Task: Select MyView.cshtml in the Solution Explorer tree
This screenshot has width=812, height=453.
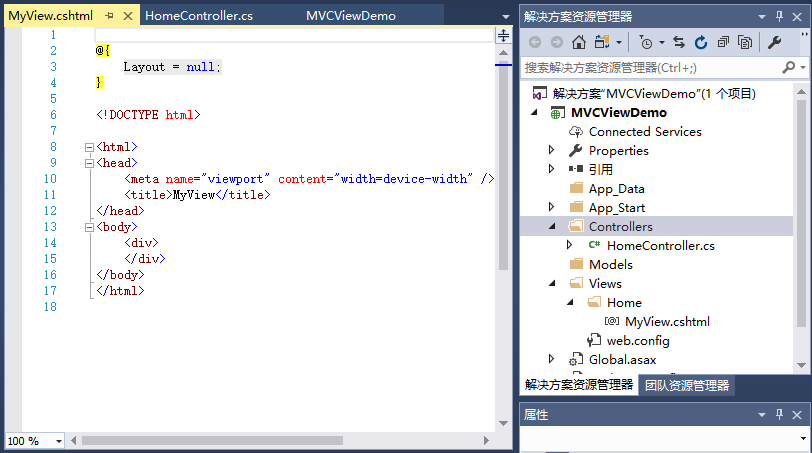Action: [x=667, y=322]
